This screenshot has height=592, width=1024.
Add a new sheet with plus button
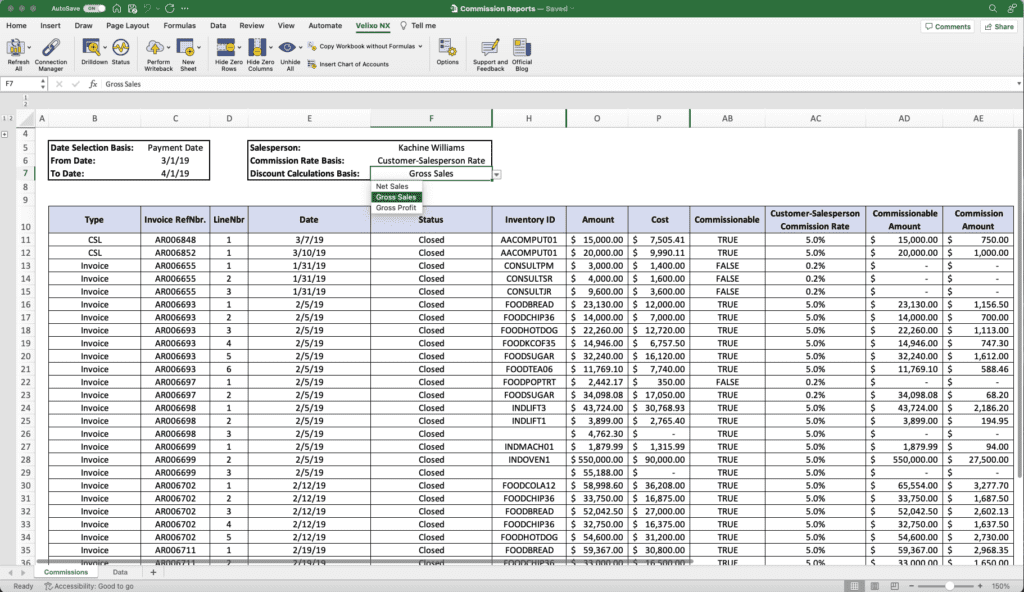[153, 572]
